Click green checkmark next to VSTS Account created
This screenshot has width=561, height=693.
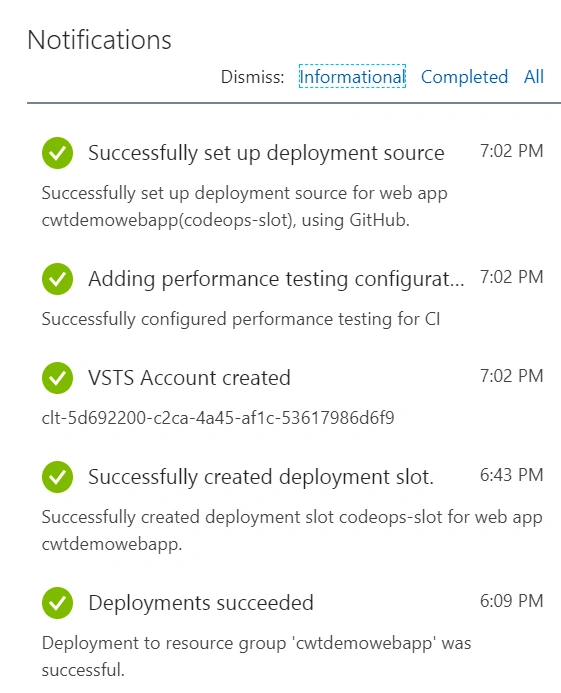pyautogui.click(x=57, y=378)
